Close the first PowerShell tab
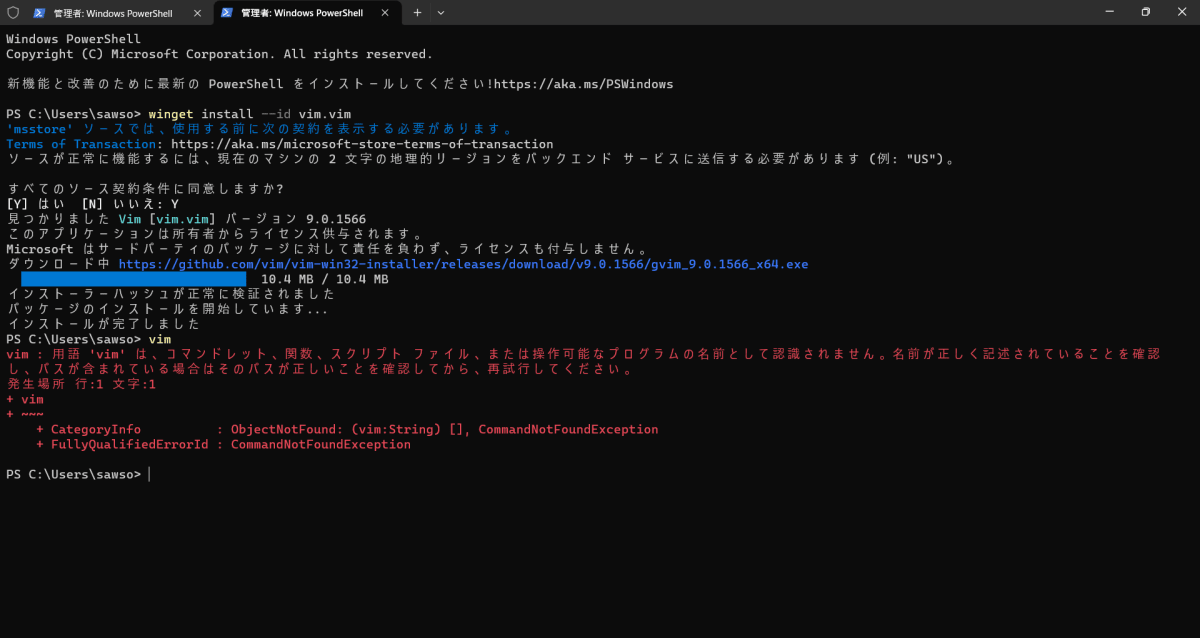 click(x=195, y=13)
